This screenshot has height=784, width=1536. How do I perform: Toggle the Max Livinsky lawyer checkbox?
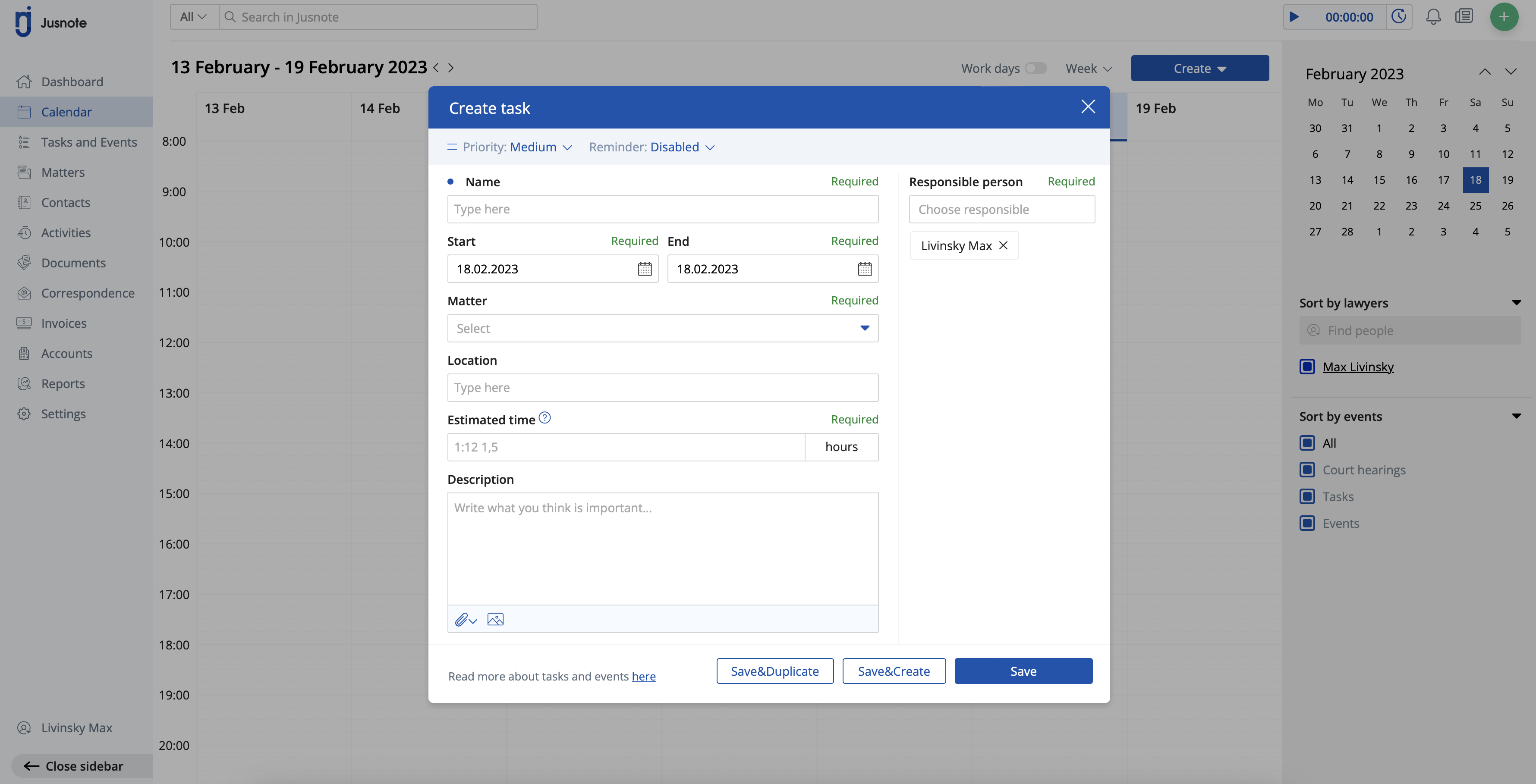(x=1307, y=367)
